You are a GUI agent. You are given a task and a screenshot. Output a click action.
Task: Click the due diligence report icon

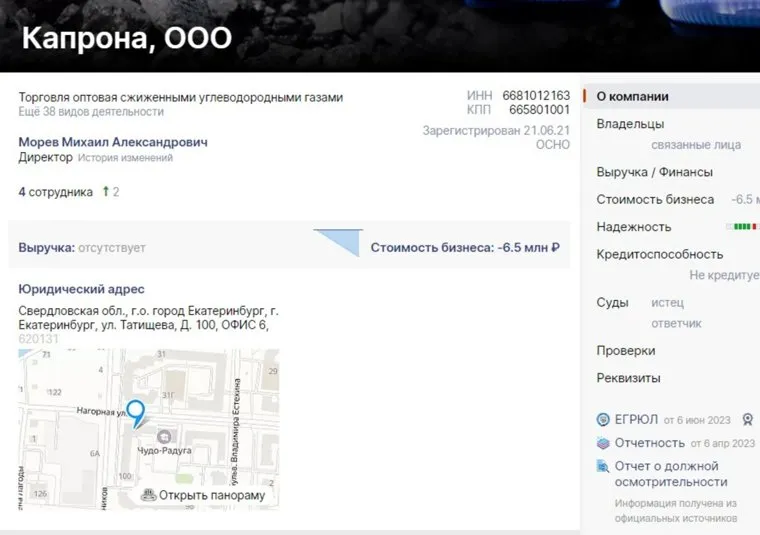point(603,466)
